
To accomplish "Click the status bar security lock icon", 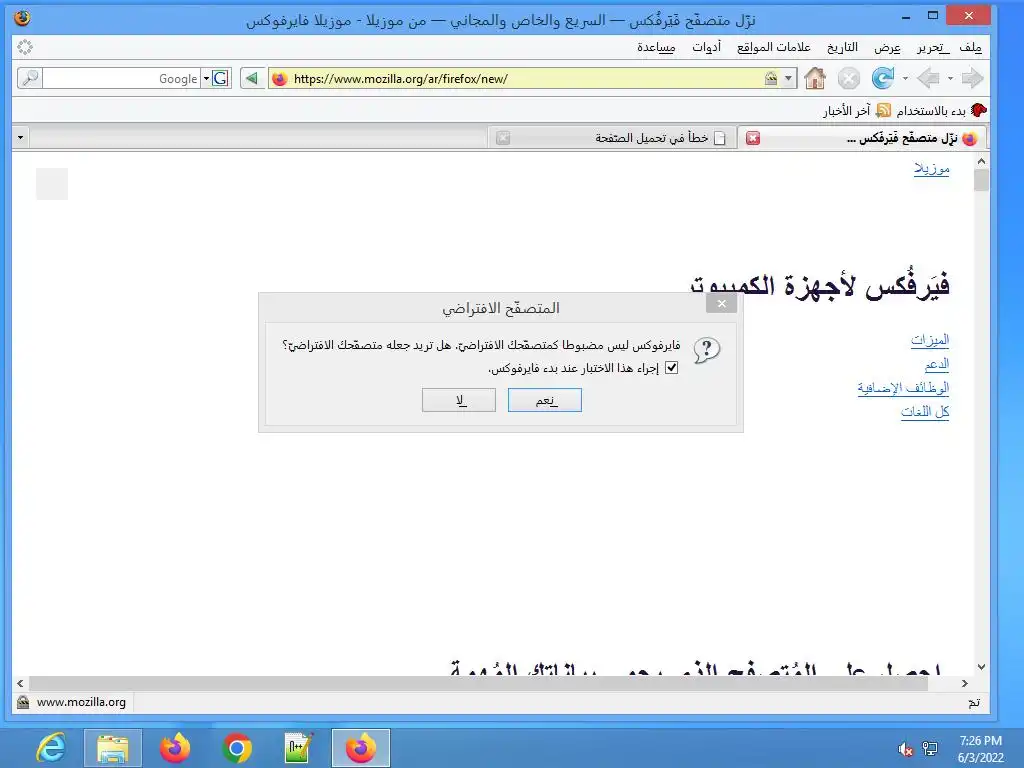I will pos(23,702).
